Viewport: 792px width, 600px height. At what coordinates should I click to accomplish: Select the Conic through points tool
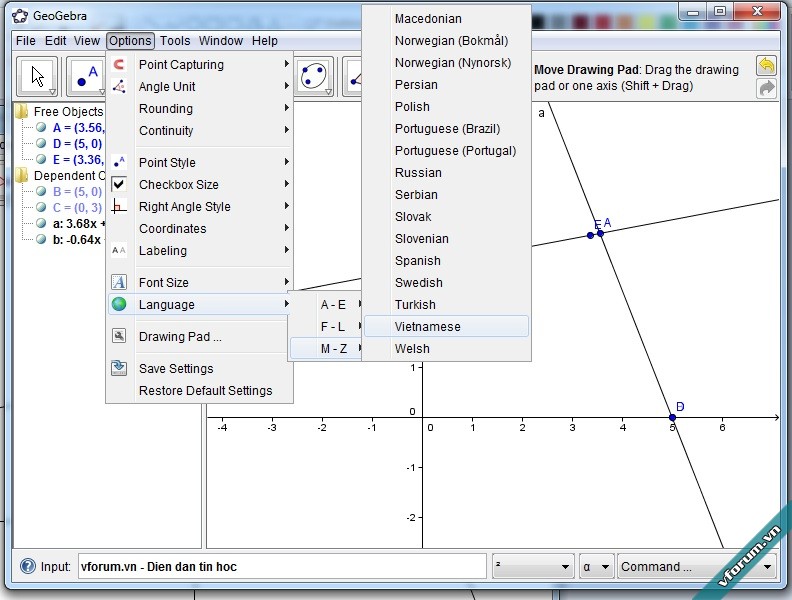pos(314,77)
